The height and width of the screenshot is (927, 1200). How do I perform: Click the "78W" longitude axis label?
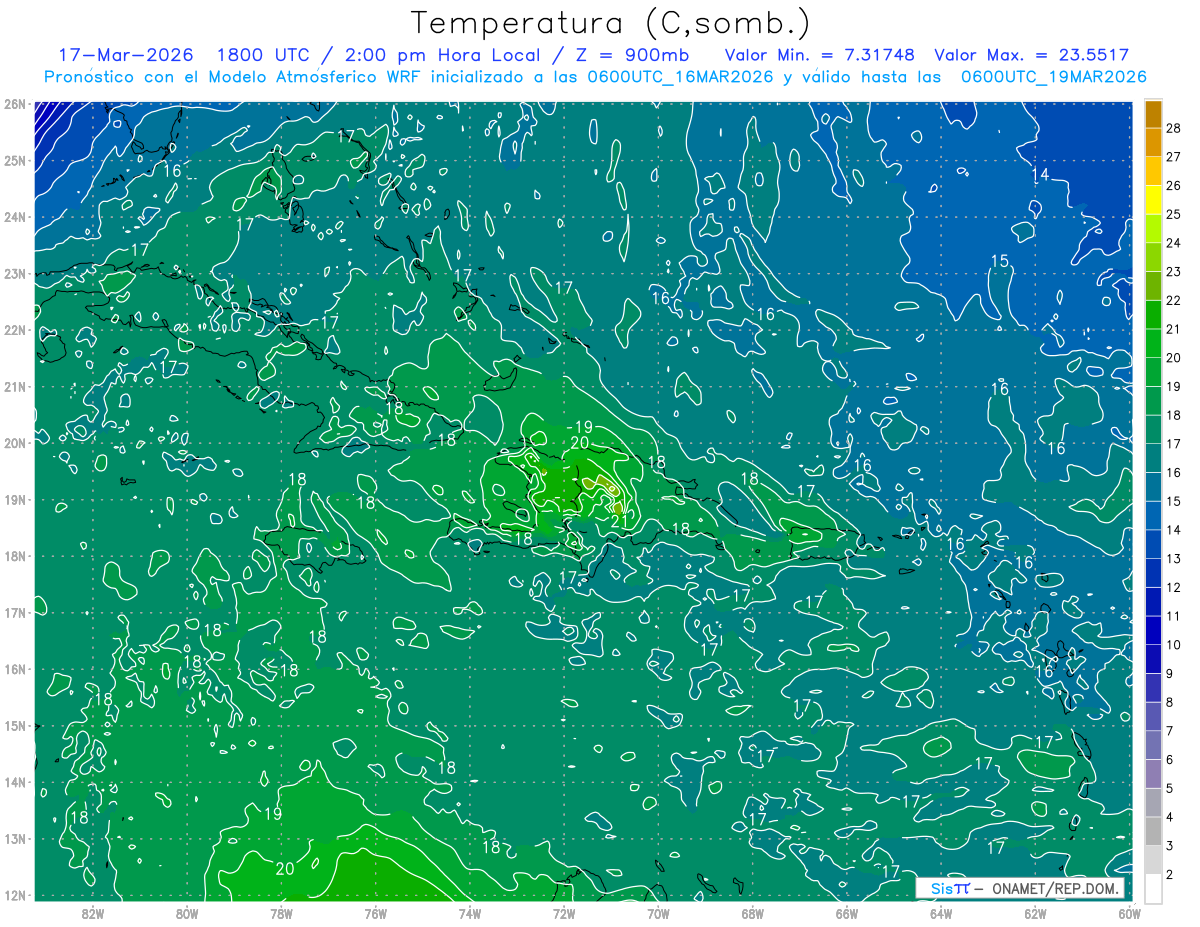[x=281, y=913]
